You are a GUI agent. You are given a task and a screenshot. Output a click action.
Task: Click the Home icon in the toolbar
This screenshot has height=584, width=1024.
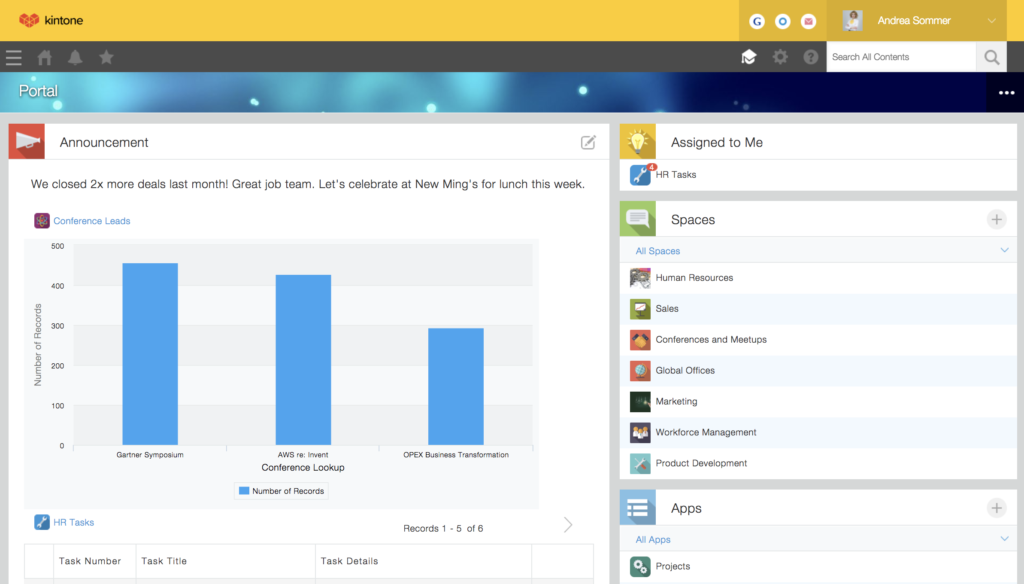coord(44,57)
